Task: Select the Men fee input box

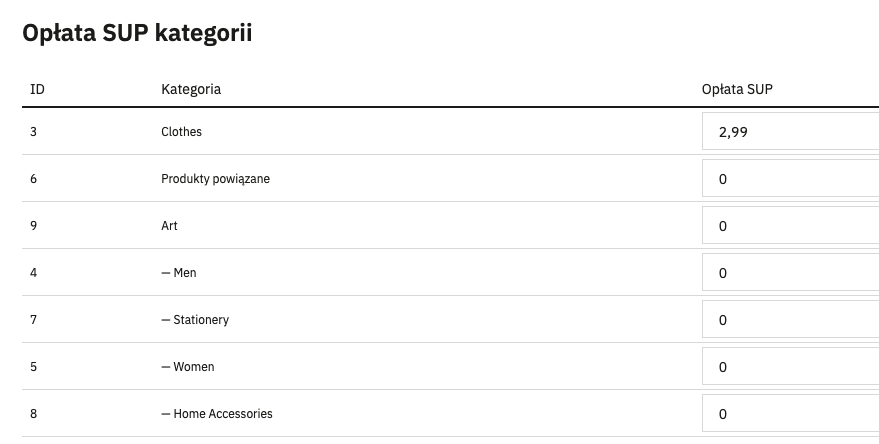Action: [790, 272]
